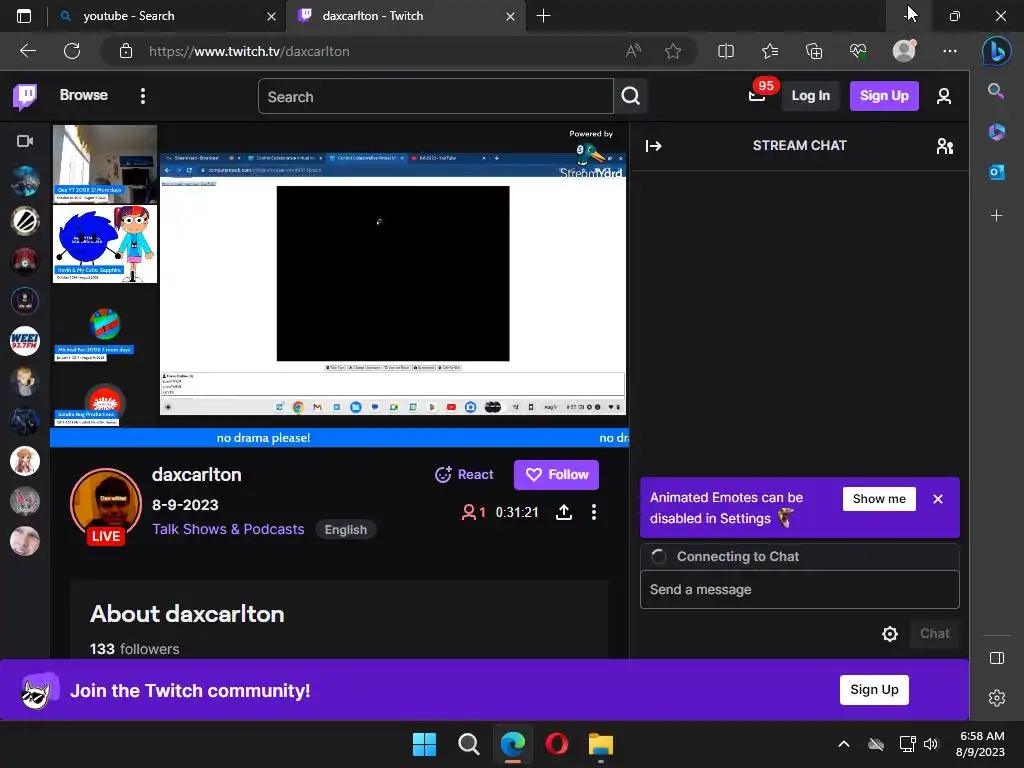
Task: Open the striped circle channel avatar in sidebar
Action: point(25,221)
